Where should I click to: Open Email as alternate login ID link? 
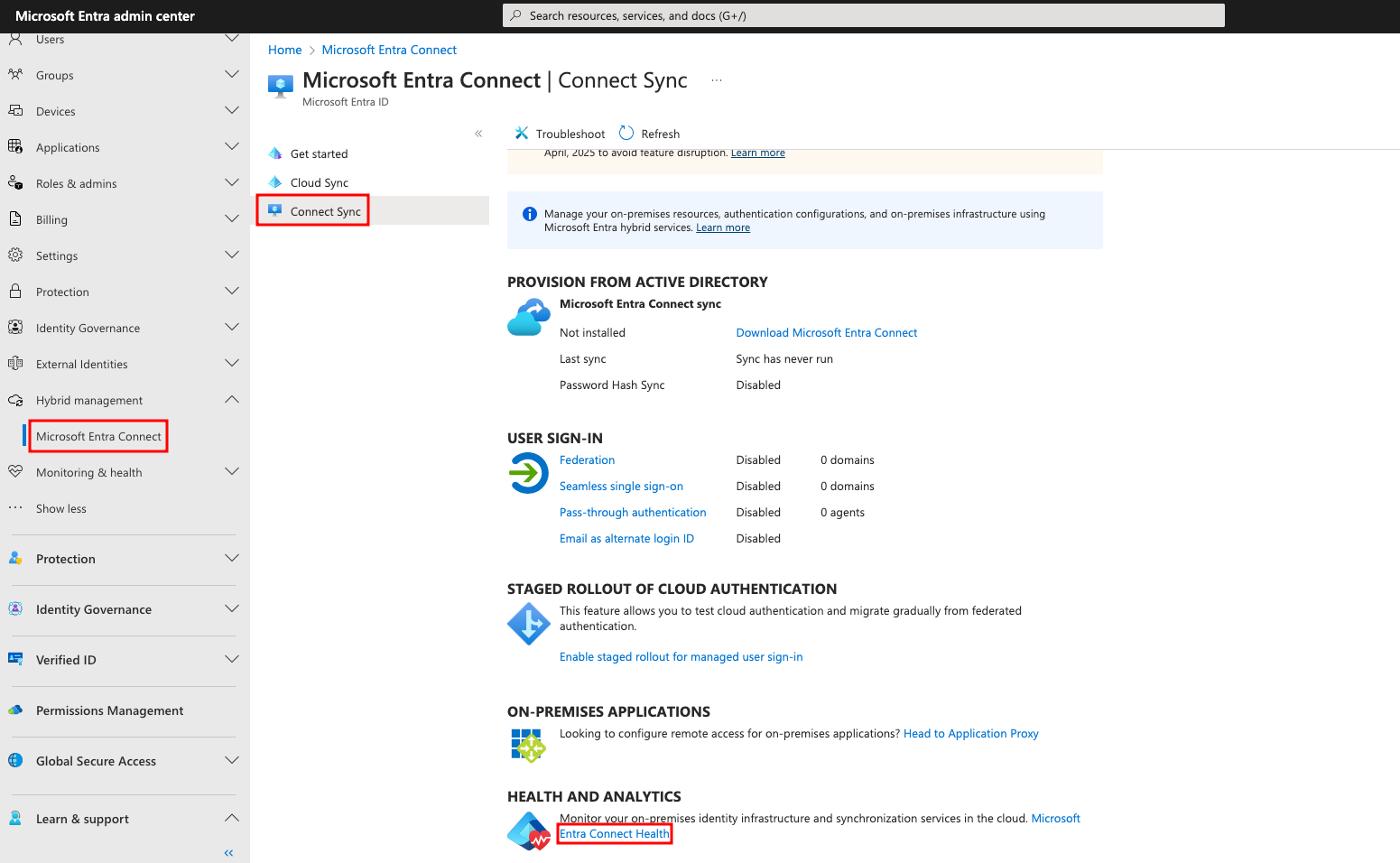pyautogui.click(x=626, y=538)
